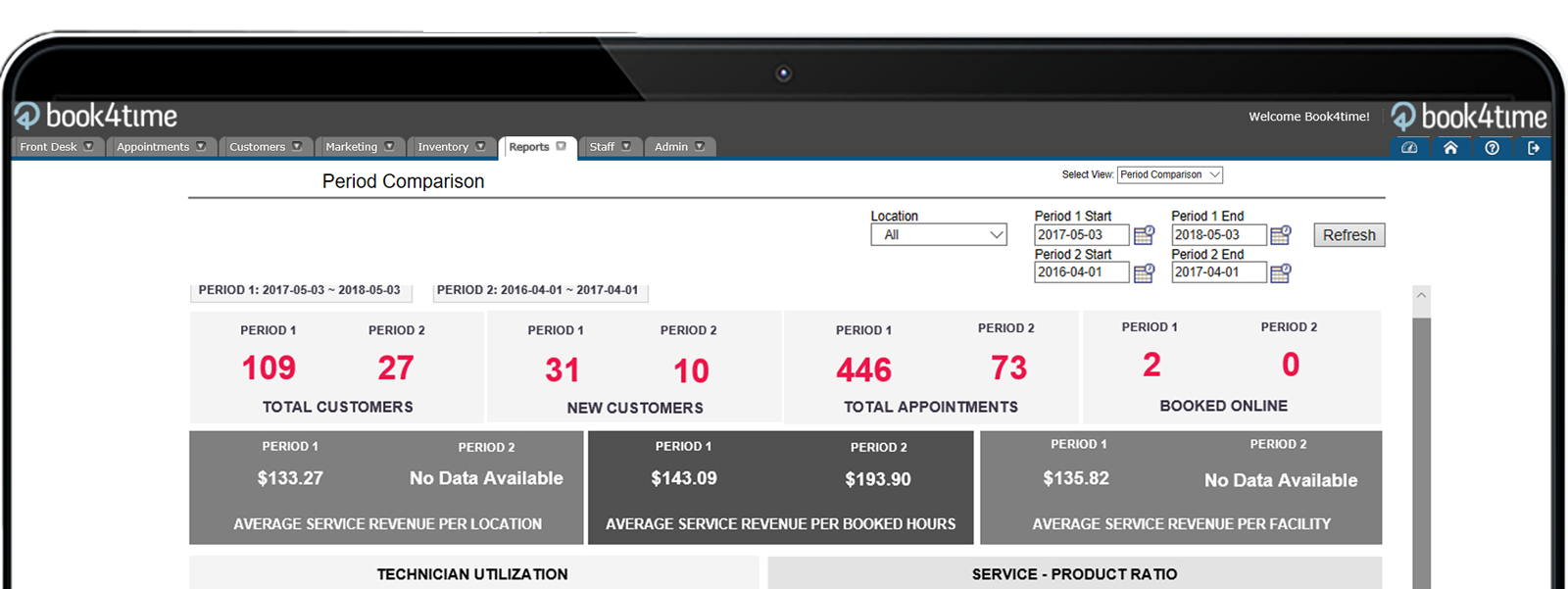Log out using the exit icon

pyautogui.click(x=1534, y=148)
